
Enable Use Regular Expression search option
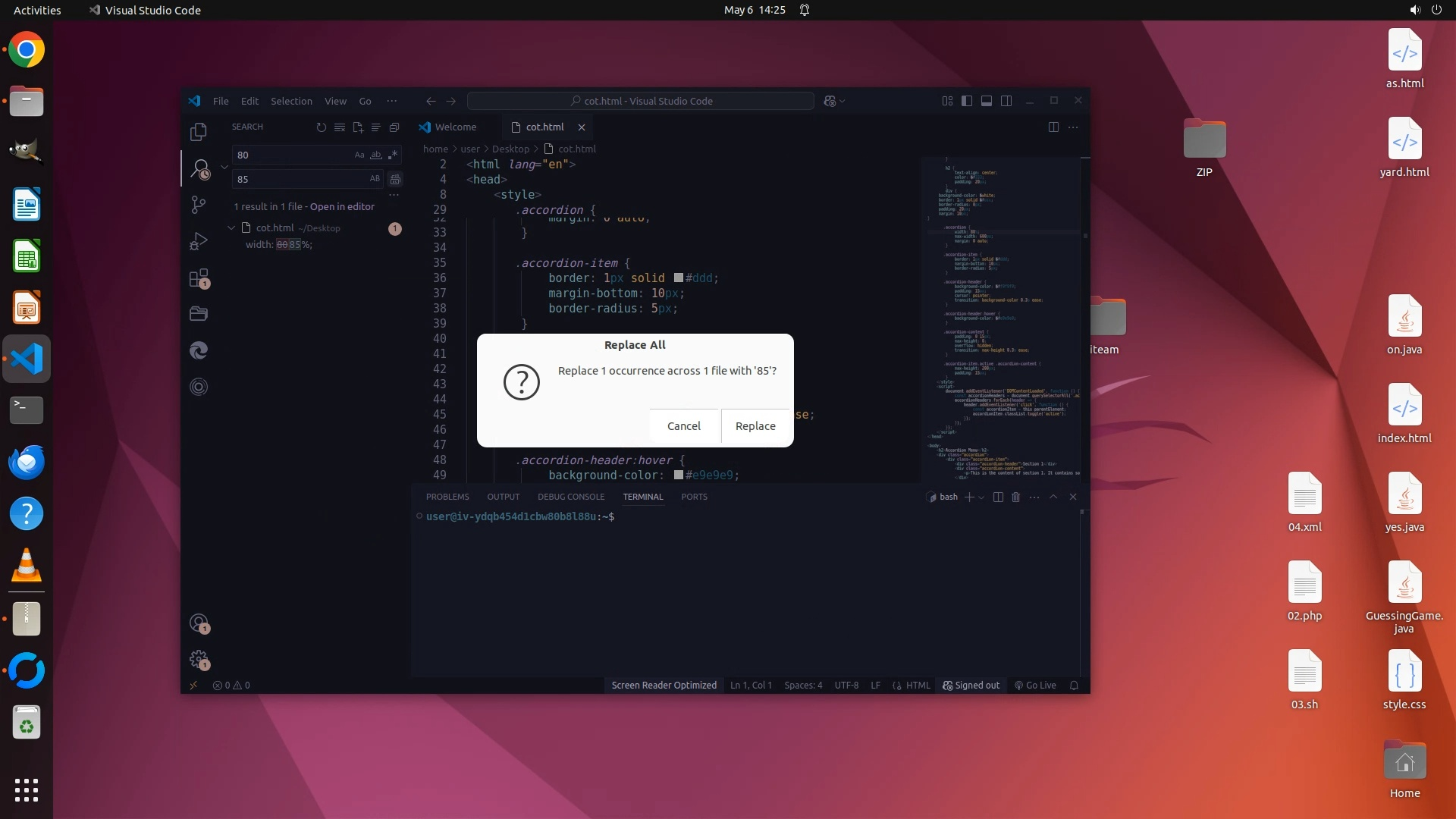392,155
